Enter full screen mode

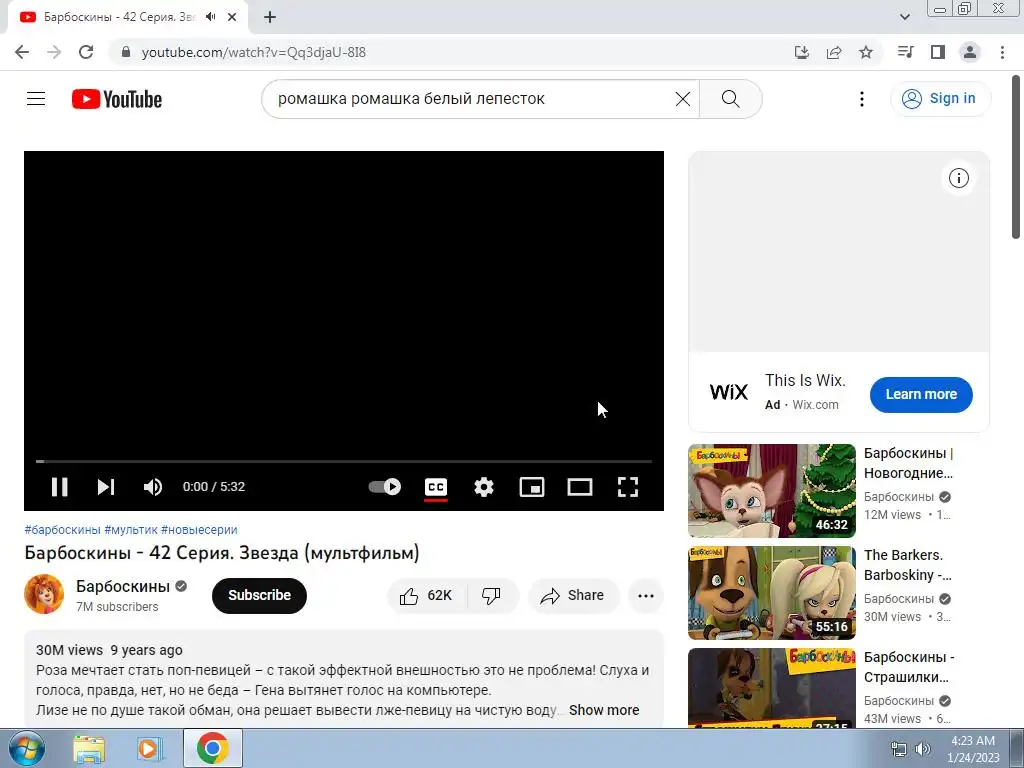click(628, 487)
